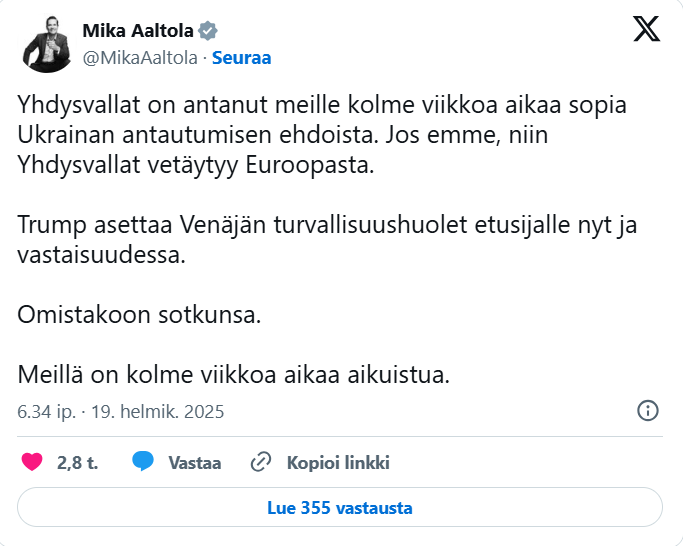Viewport: 683px width, 546px height.
Task: Open the tweet info icon
Action: (x=647, y=411)
